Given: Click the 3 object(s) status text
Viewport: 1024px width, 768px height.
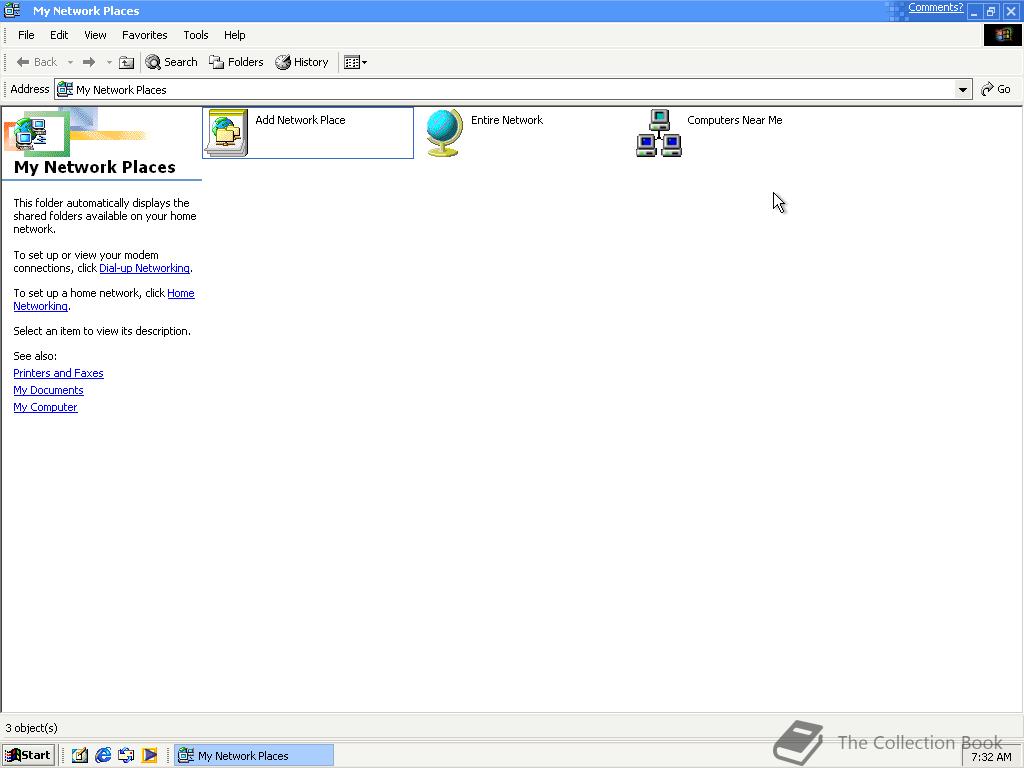Looking at the screenshot, I should click(31, 728).
